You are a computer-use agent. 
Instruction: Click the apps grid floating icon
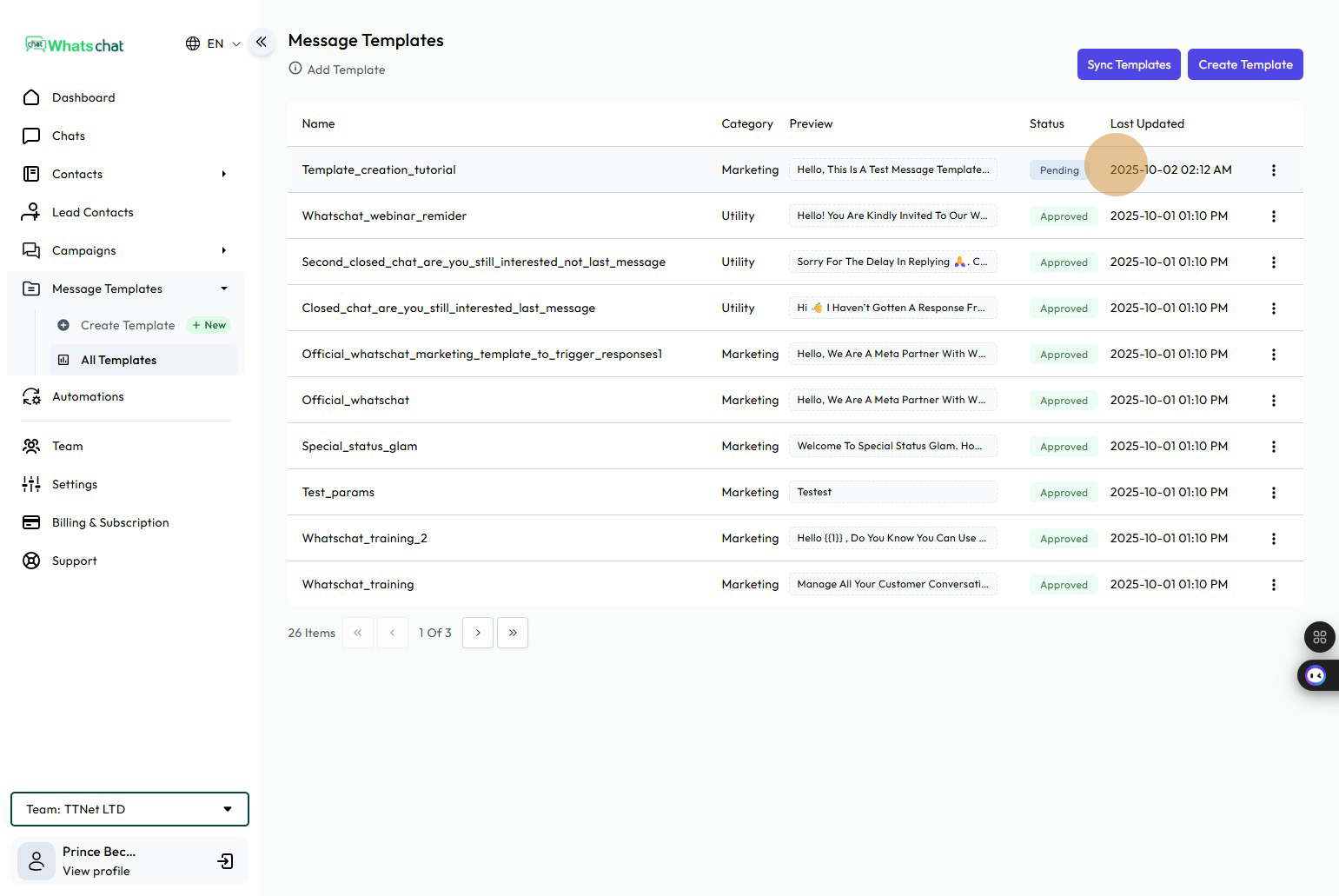pyautogui.click(x=1319, y=637)
